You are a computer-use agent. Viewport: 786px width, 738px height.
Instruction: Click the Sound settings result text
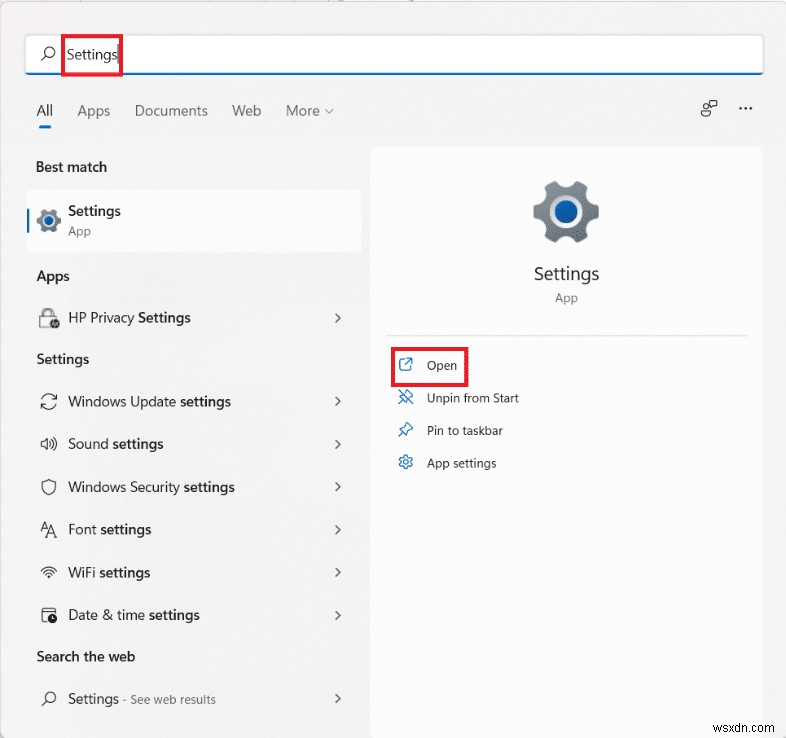click(116, 444)
